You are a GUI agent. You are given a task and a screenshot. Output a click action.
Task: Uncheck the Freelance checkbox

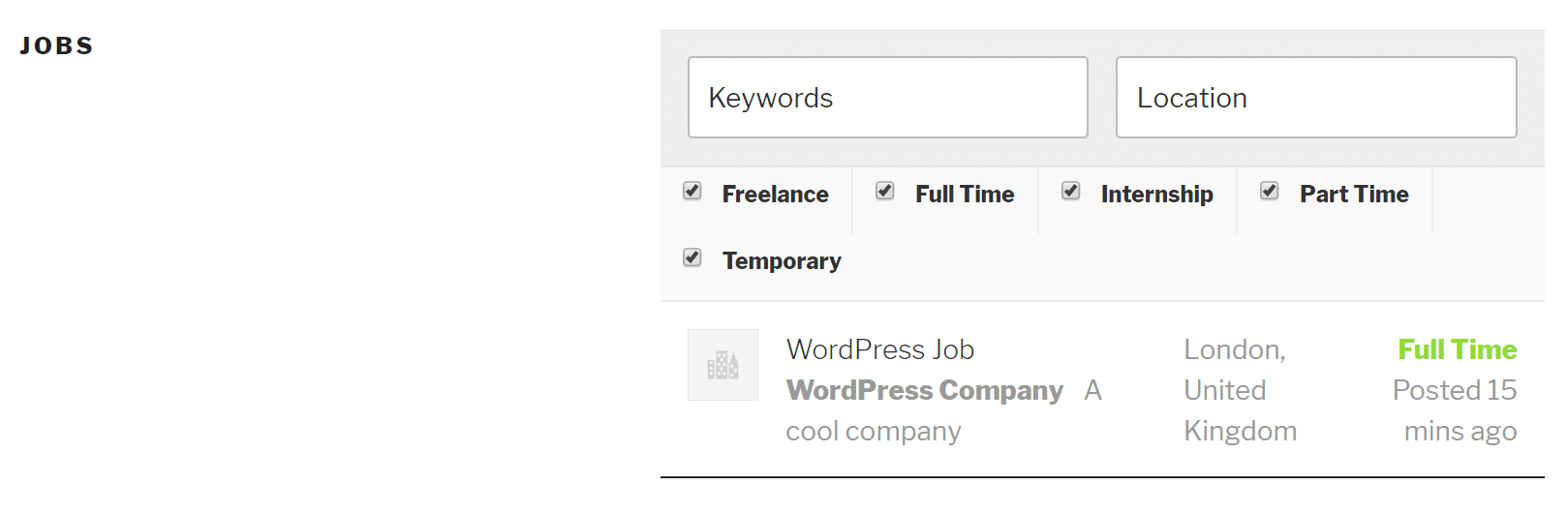coord(692,191)
